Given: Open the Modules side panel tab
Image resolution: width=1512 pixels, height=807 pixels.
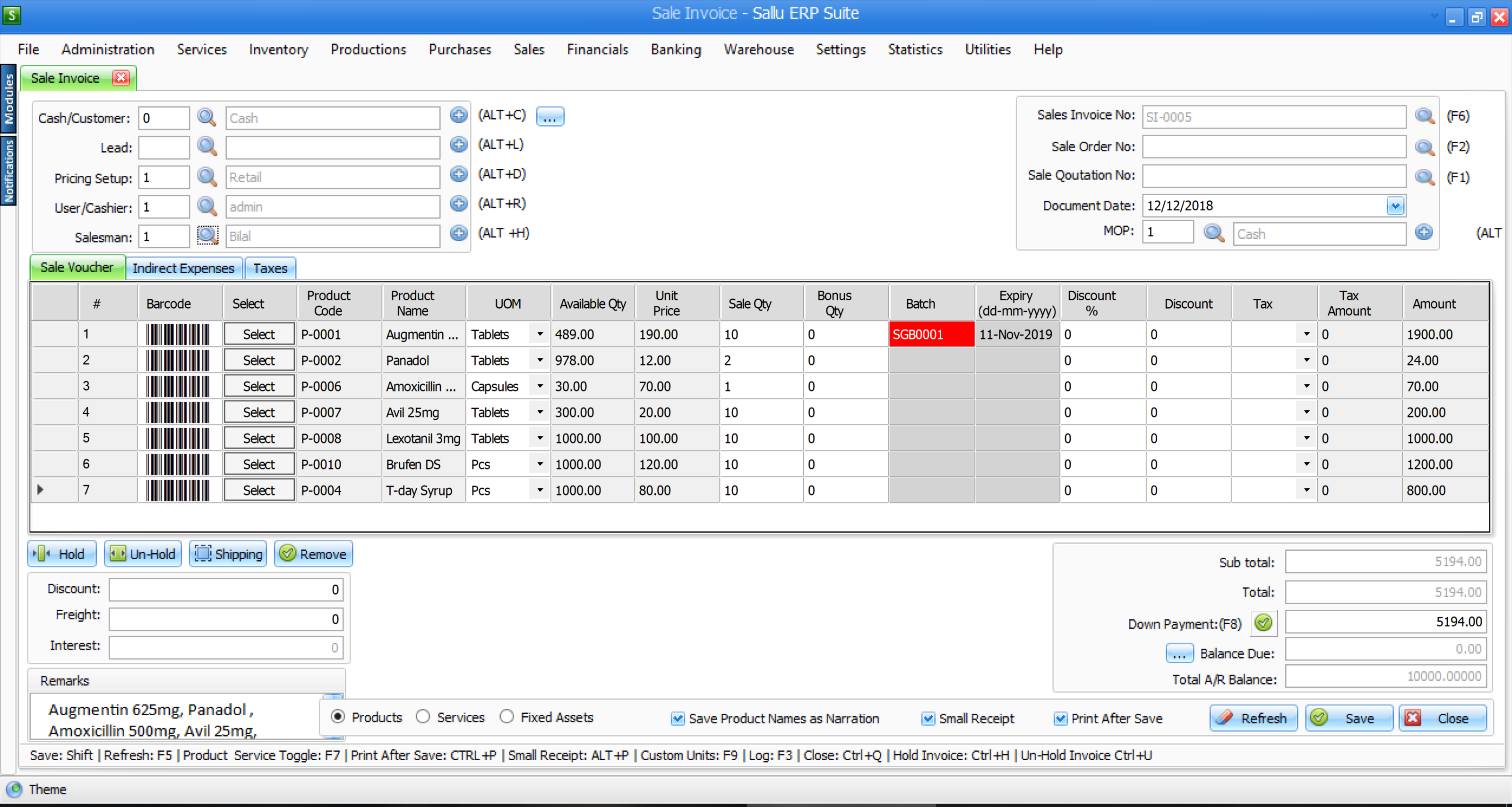Looking at the screenshot, I should [x=8, y=99].
